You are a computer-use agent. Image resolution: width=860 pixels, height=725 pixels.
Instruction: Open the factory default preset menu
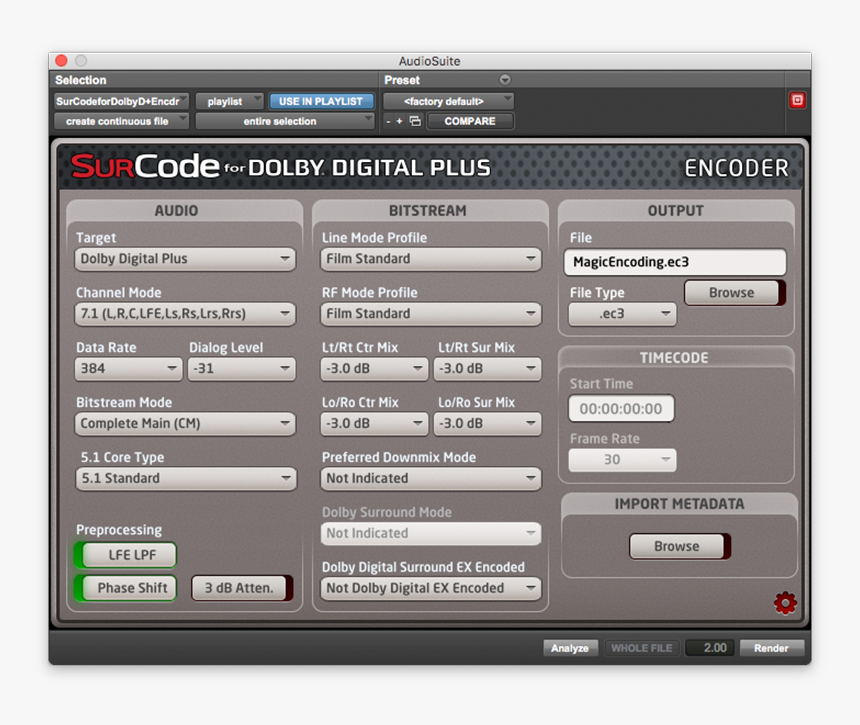448,101
